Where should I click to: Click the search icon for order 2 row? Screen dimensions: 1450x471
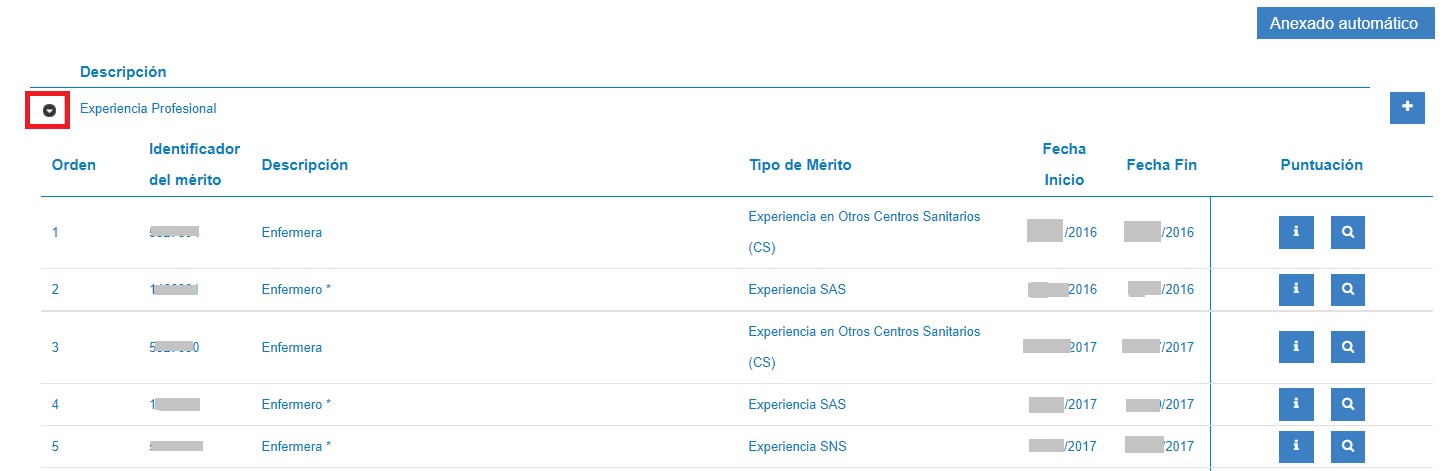tap(1348, 289)
